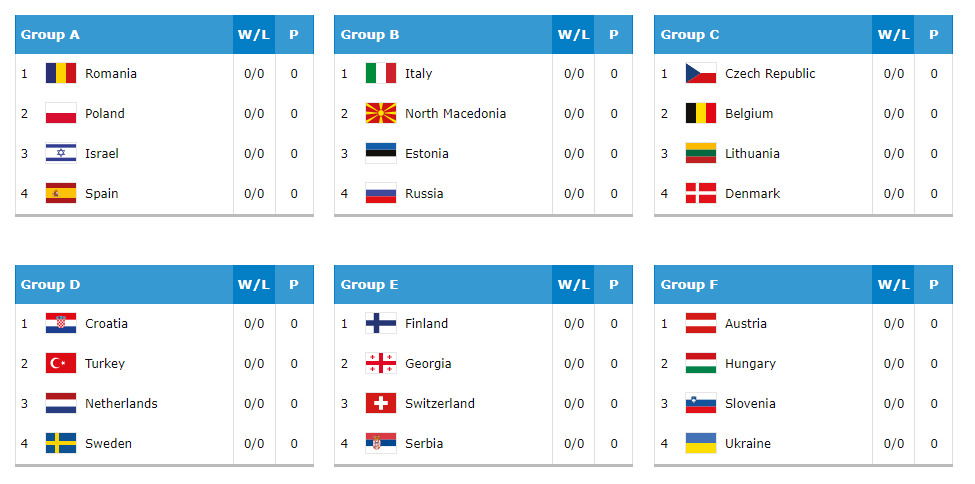Click the North Macedonia flag icon
The image size is (975, 484).
(381, 113)
